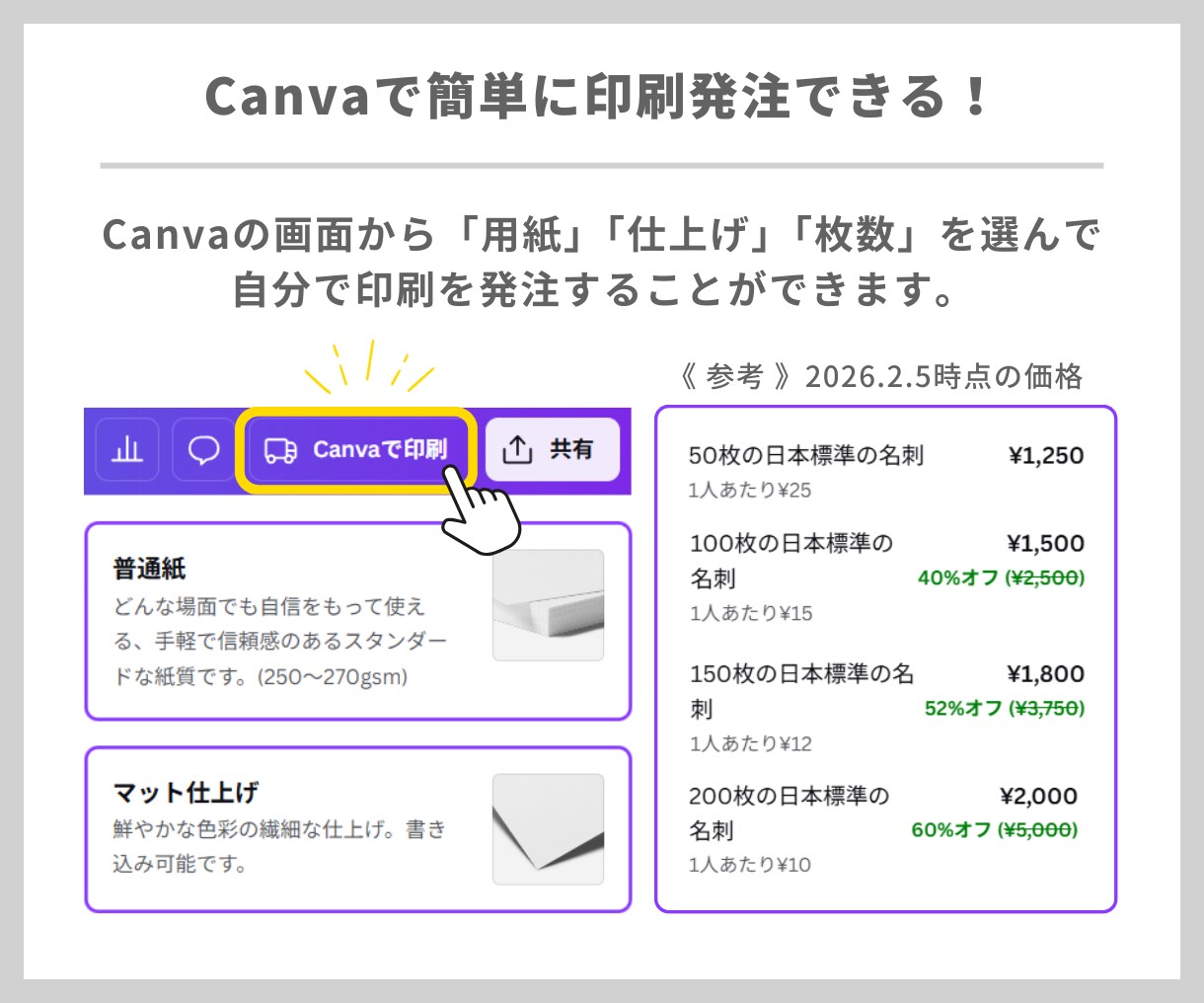
Task: Choose 150枚の日本標準の名刺 option
Action: click(x=886, y=707)
